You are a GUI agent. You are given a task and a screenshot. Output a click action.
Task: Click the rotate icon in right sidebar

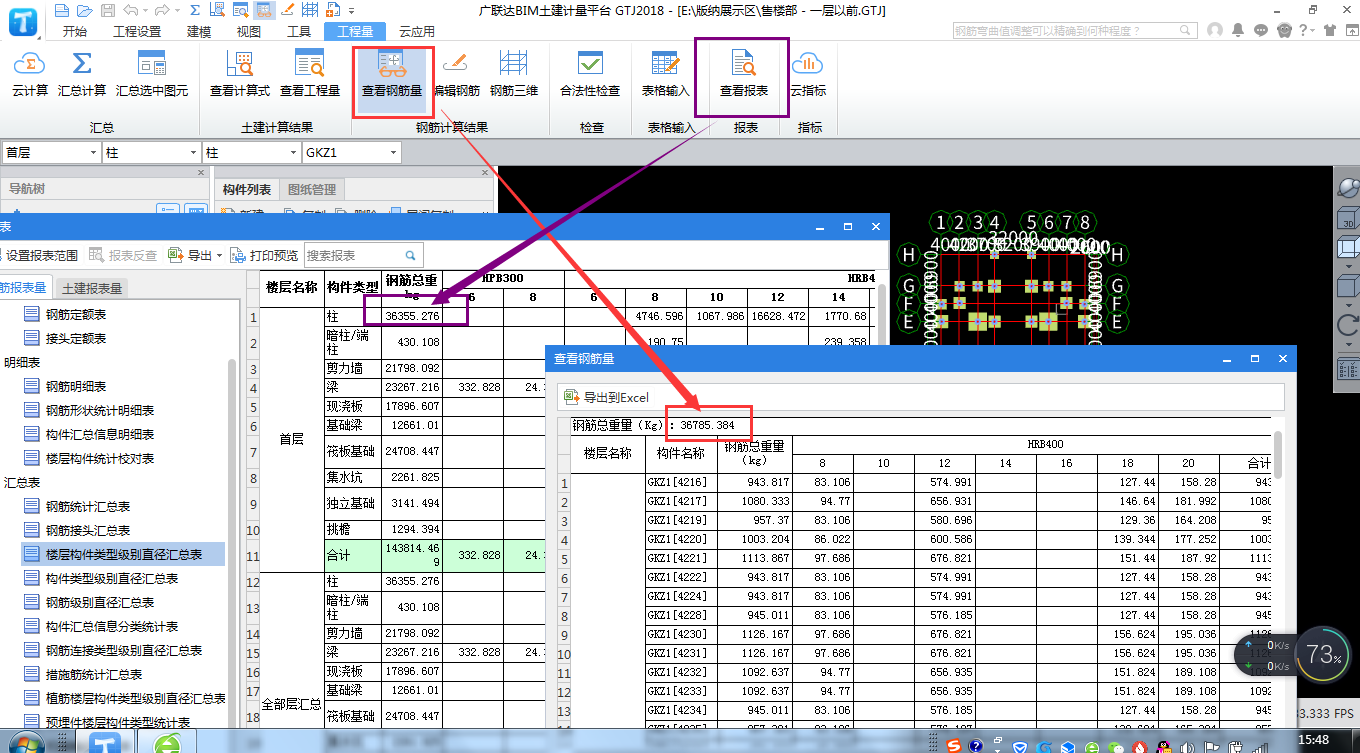click(1347, 325)
